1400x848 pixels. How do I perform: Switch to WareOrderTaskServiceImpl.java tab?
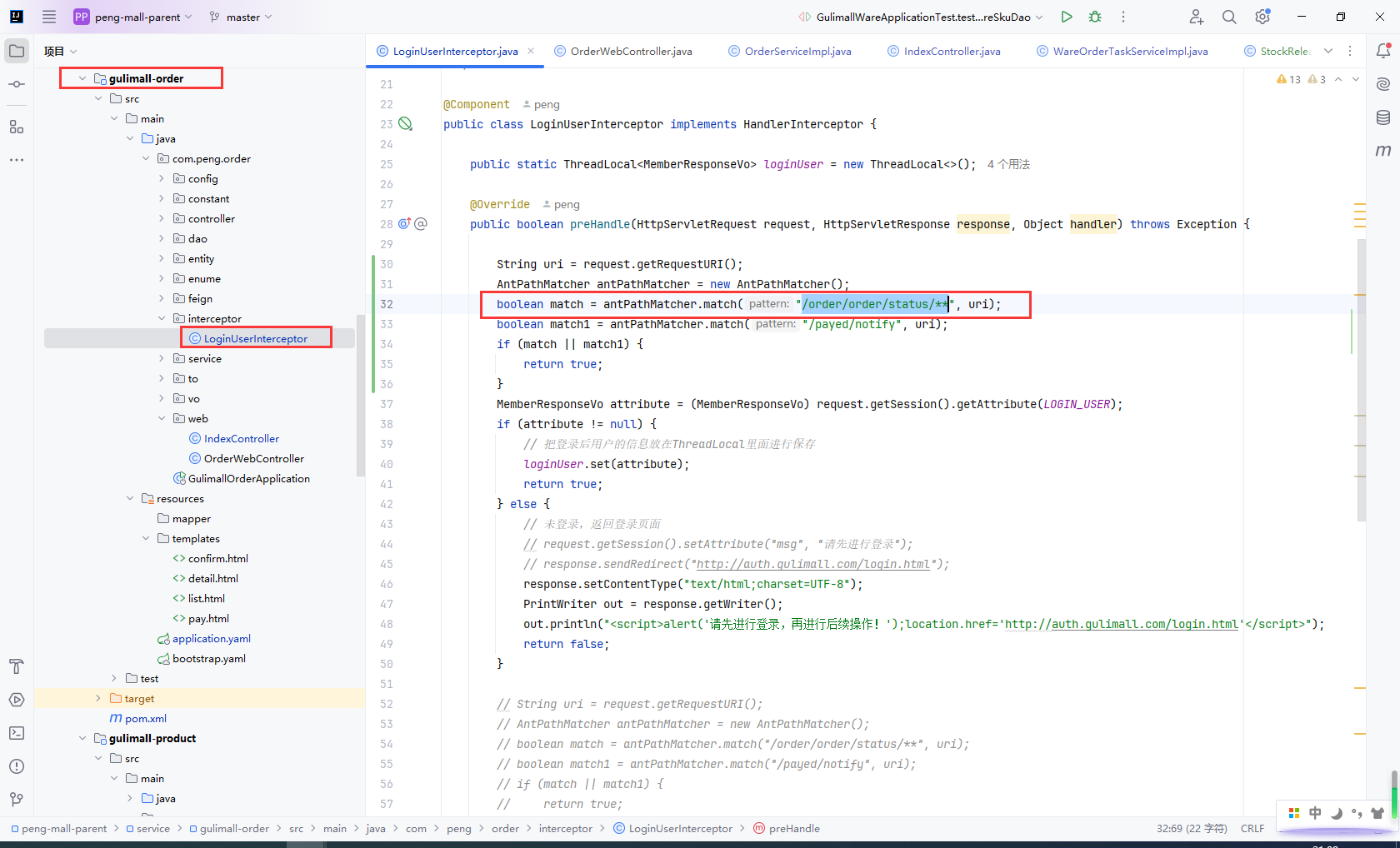click(1122, 51)
